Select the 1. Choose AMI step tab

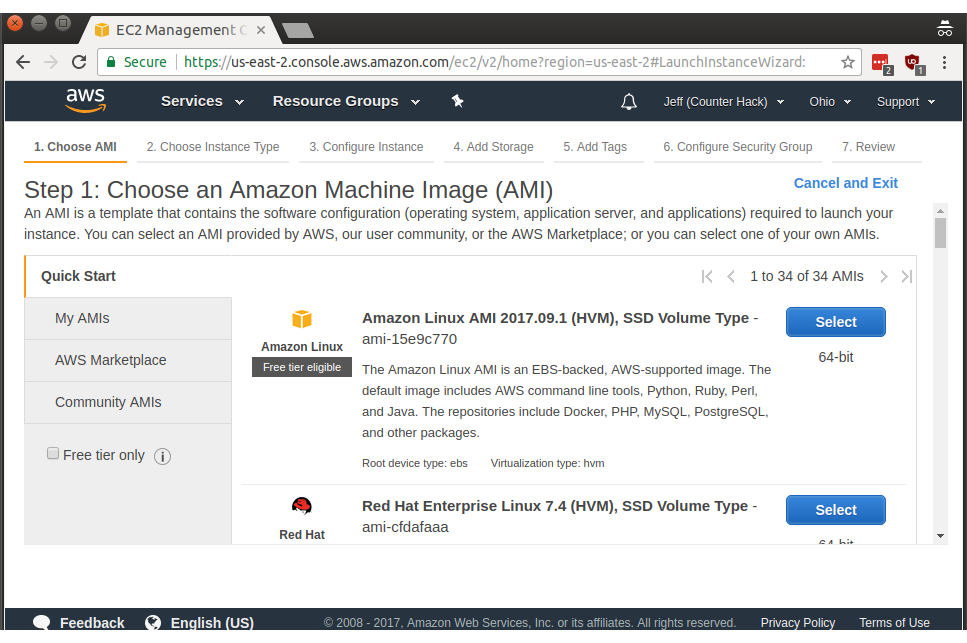coord(75,147)
